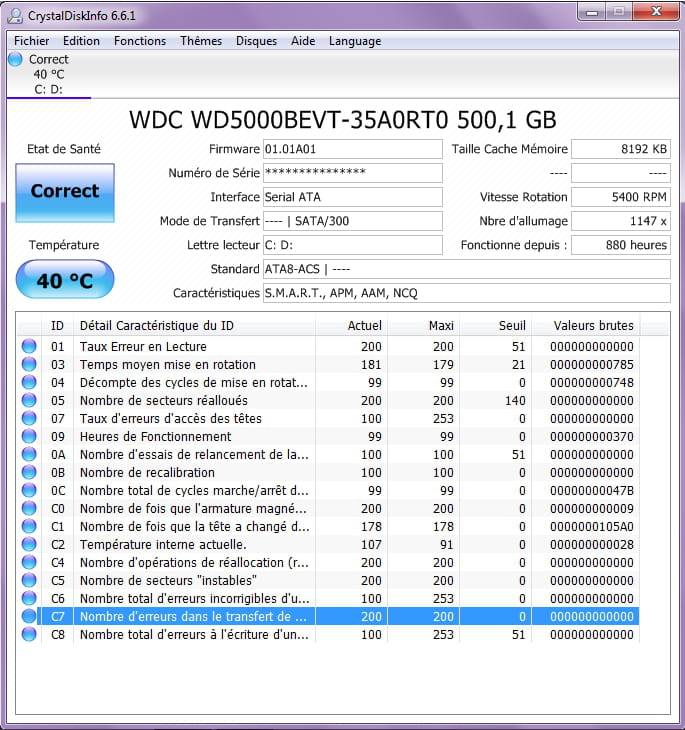Click the Firmware field showing 01.01A01
This screenshot has height=730, width=685.
point(352,149)
